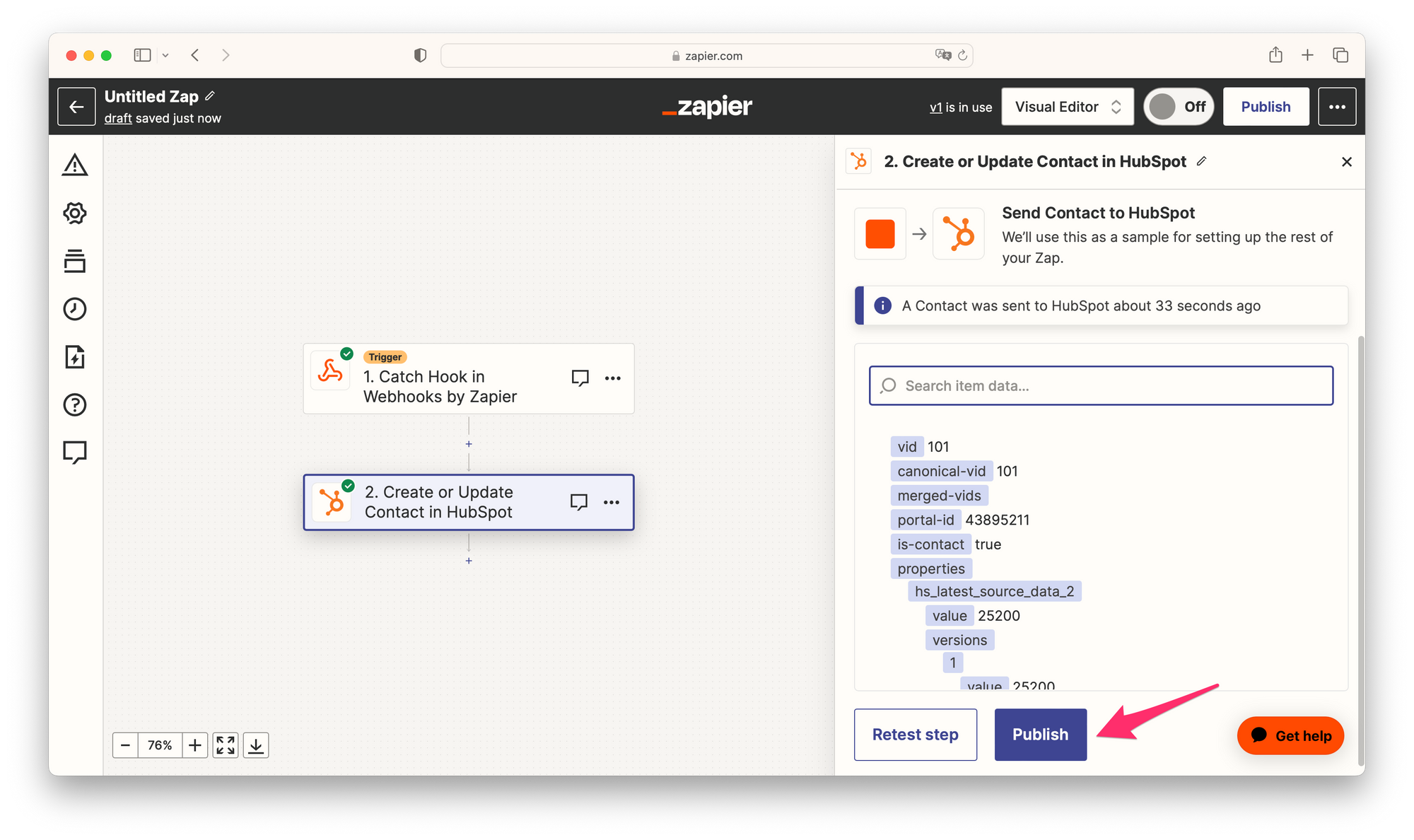Click the zoom percentage 76% value

[160, 745]
